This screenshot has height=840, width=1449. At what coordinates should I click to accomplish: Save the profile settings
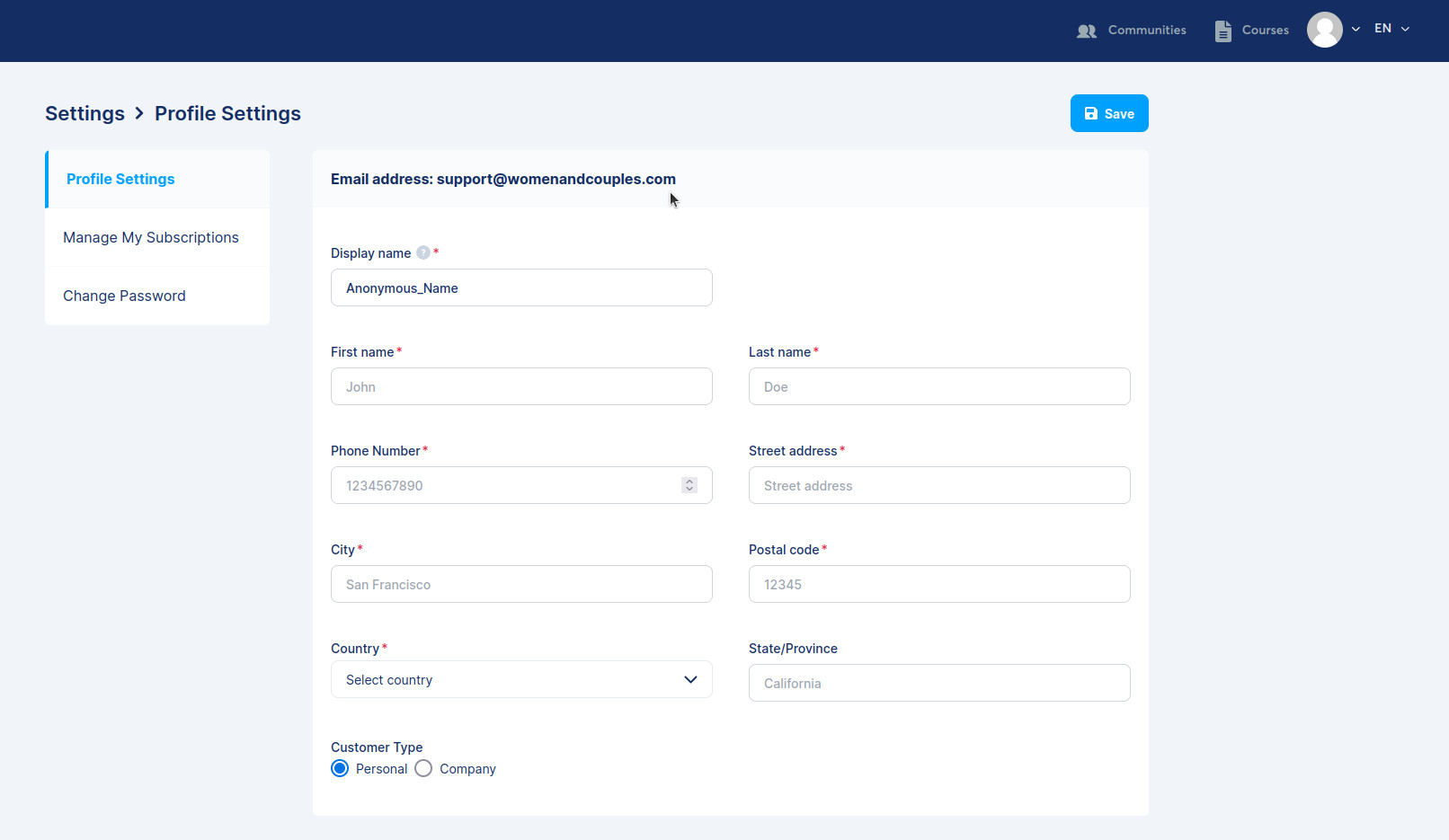pos(1109,113)
